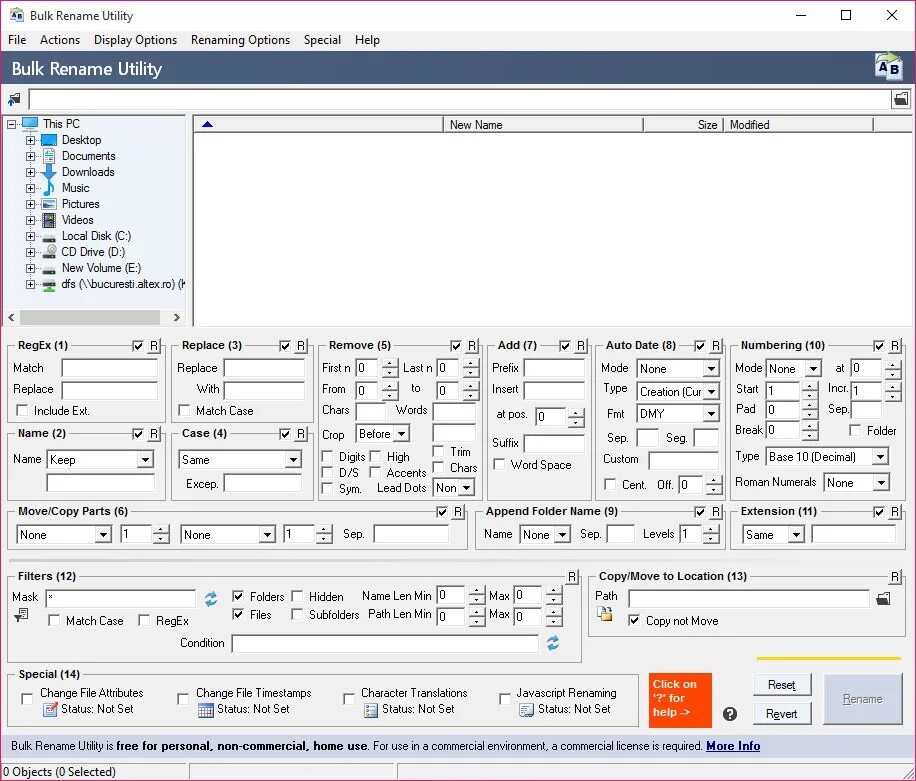Screen dimensions: 916x781
Task: Click the RegEx Match input field
Action: (110, 368)
